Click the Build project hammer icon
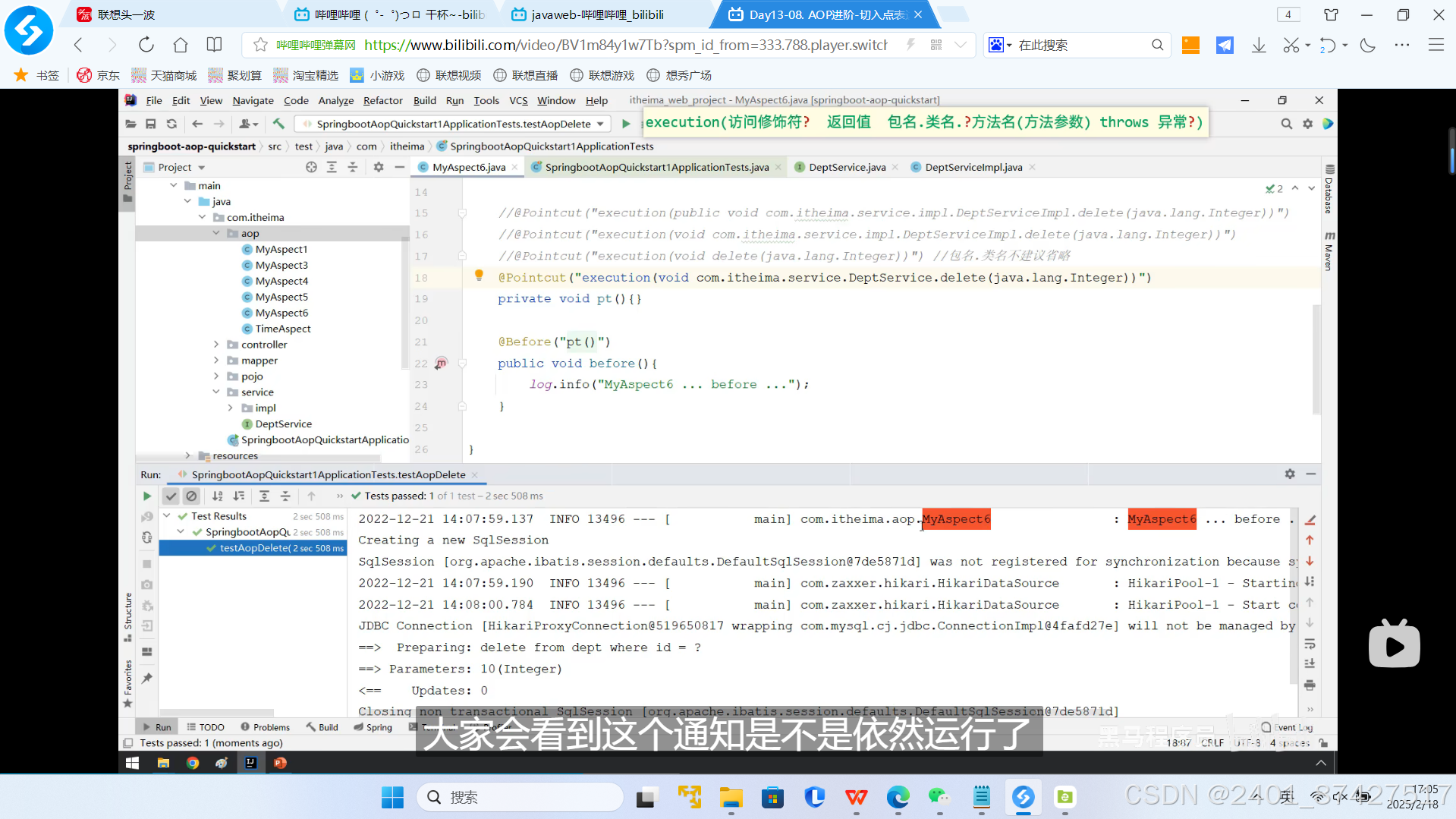This screenshot has height=819, width=1456. pos(278,124)
